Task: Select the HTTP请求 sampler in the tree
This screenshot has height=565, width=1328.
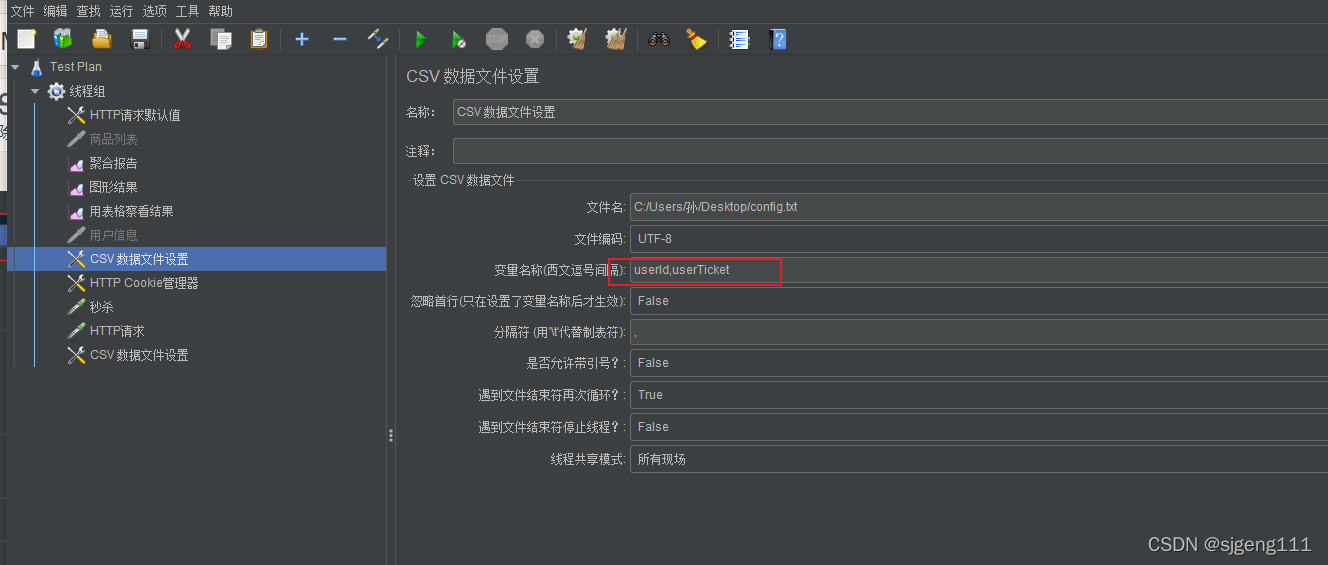Action: [x=117, y=331]
